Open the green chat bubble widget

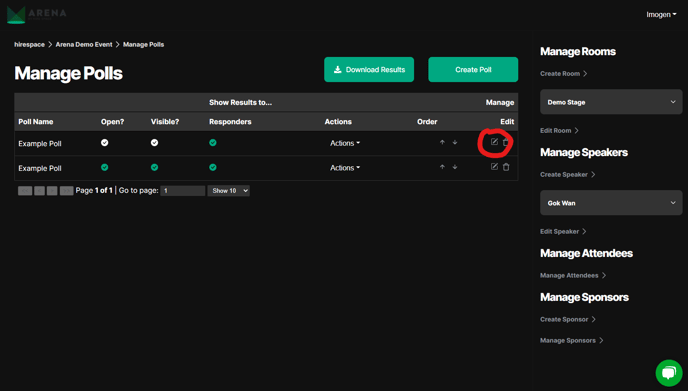669,373
